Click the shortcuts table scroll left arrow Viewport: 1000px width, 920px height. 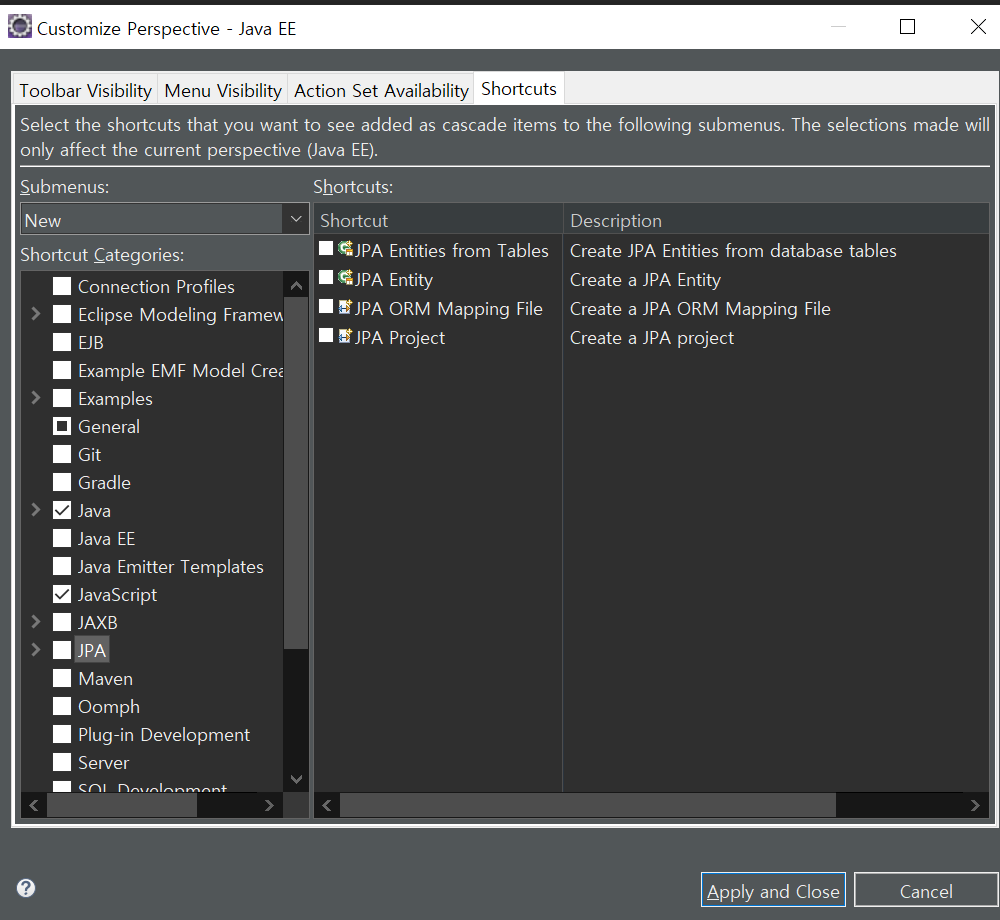(327, 805)
